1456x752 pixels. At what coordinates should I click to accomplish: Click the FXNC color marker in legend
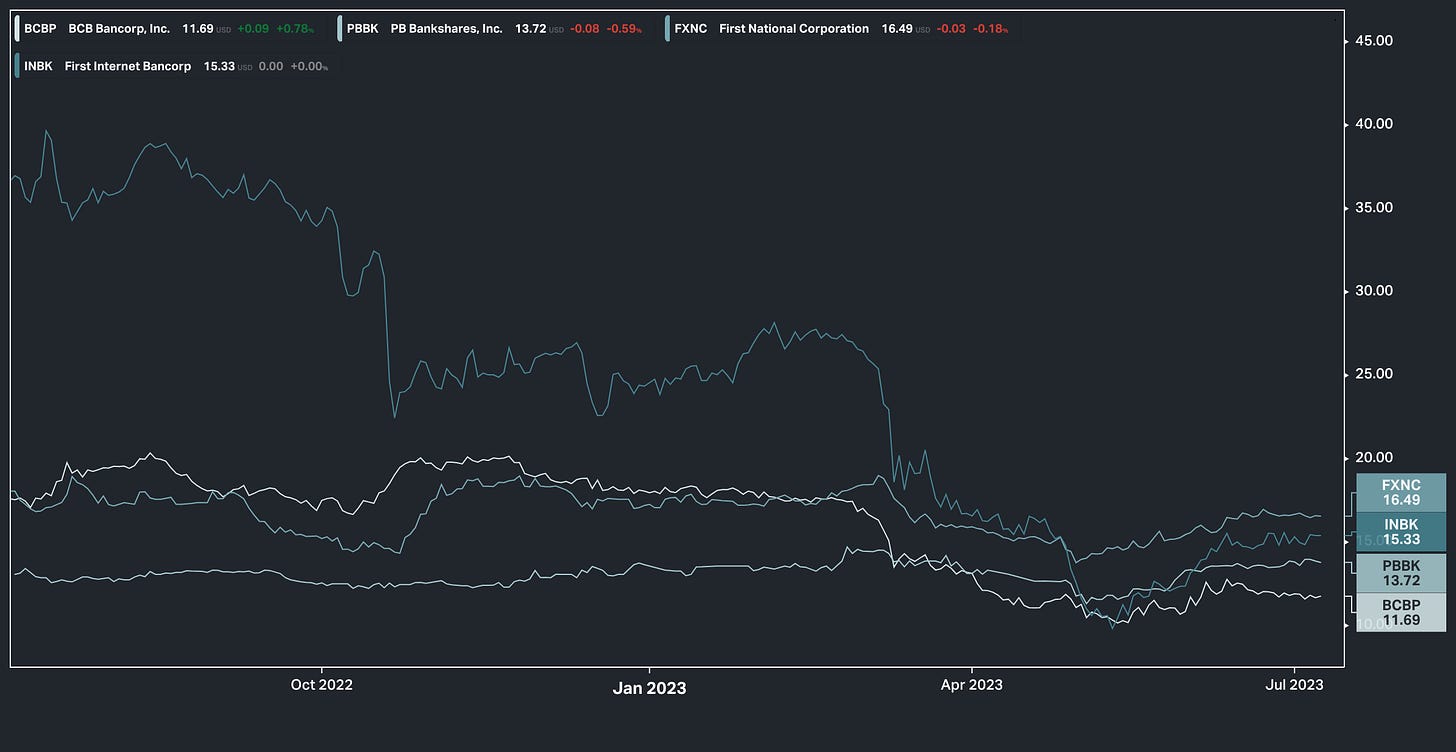(668, 29)
